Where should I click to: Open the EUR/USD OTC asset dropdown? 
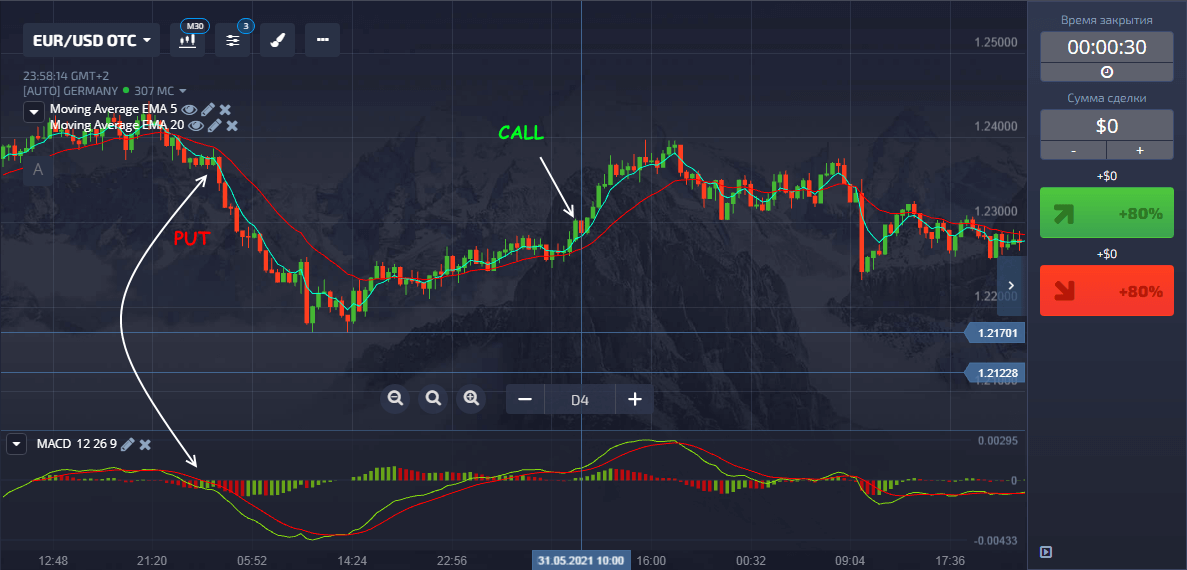(91, 40)
